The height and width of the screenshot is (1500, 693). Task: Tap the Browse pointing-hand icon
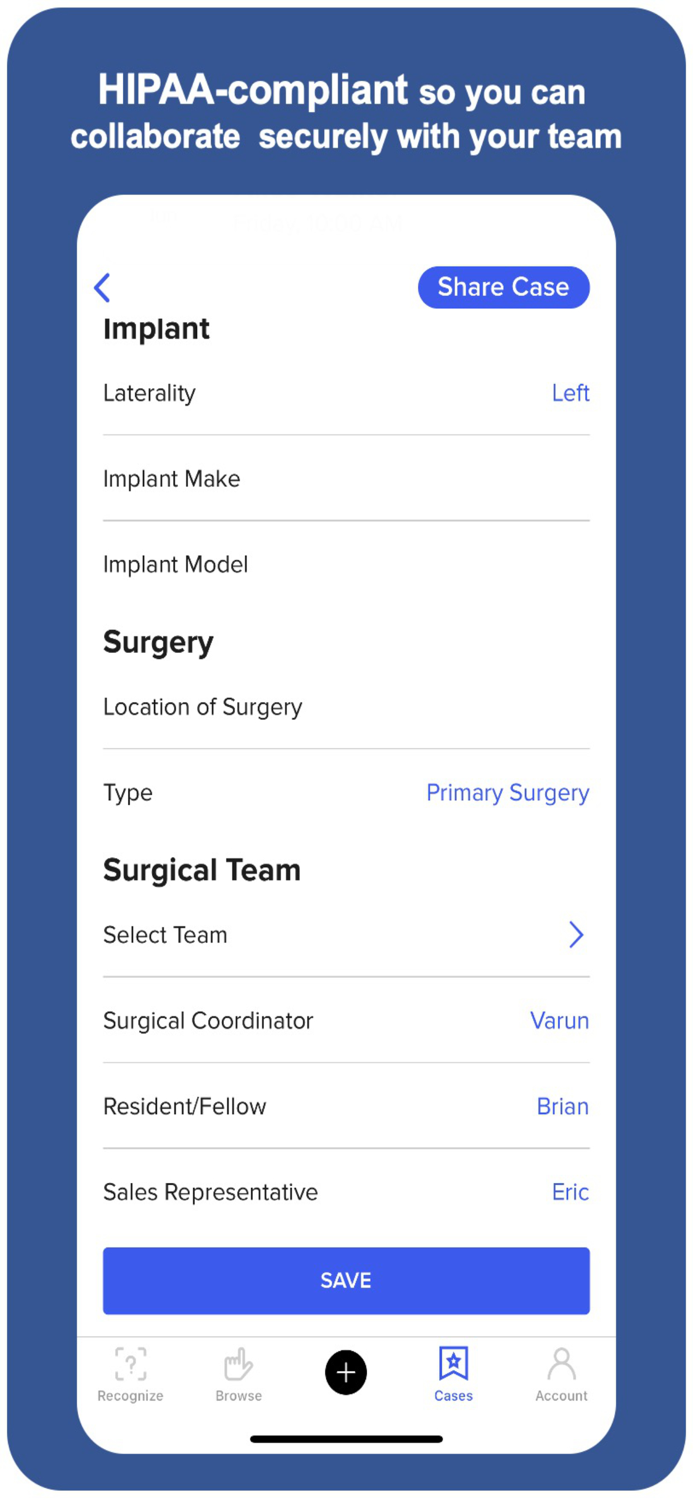tap(238, 1362)
